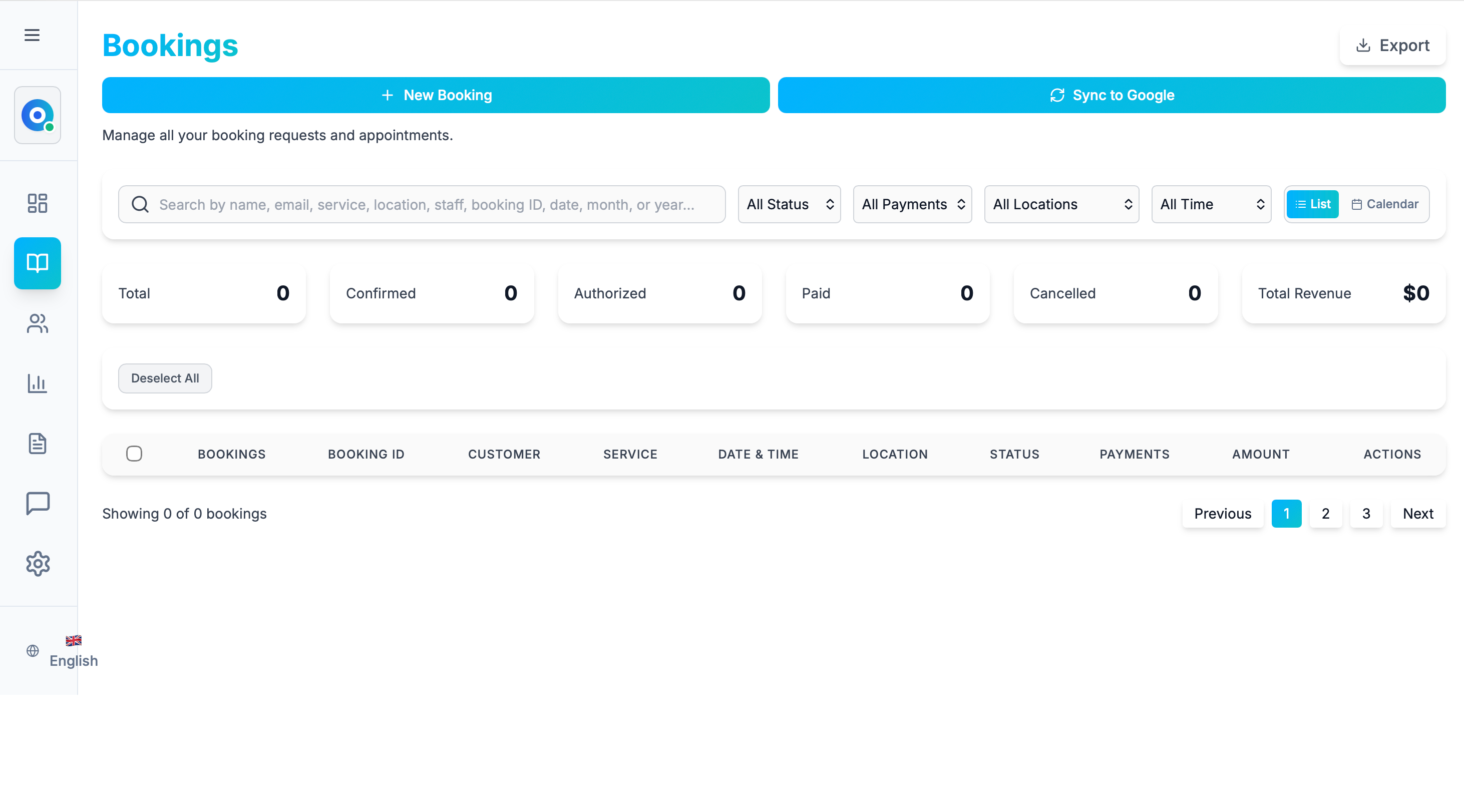Image resolution: width=1464 pixels, height=812 pixels.
Task: Open the hamburger menu in the sidebar
Action: point(32,35)
